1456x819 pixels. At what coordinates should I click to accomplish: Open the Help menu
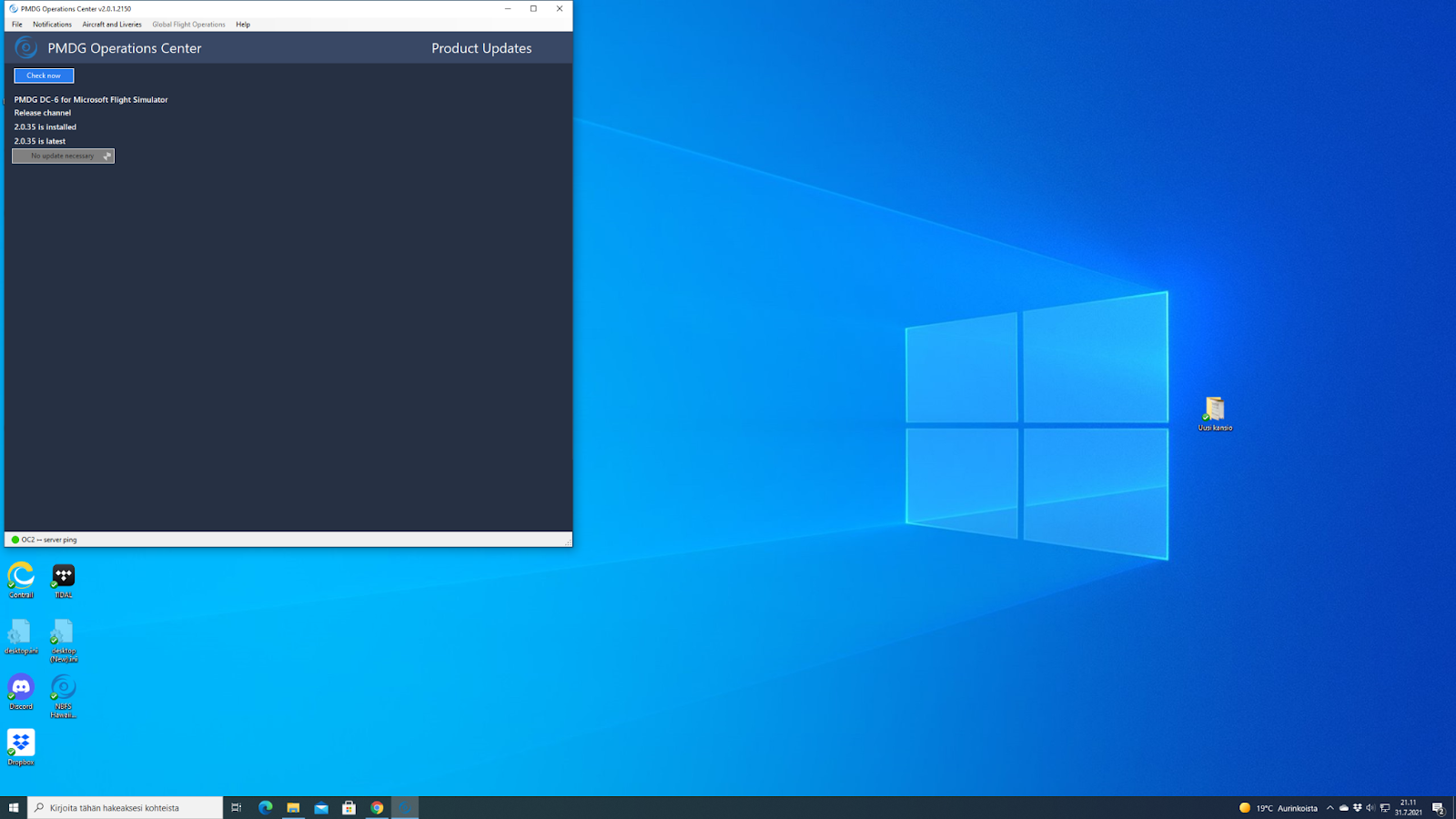tap(243, 25)
